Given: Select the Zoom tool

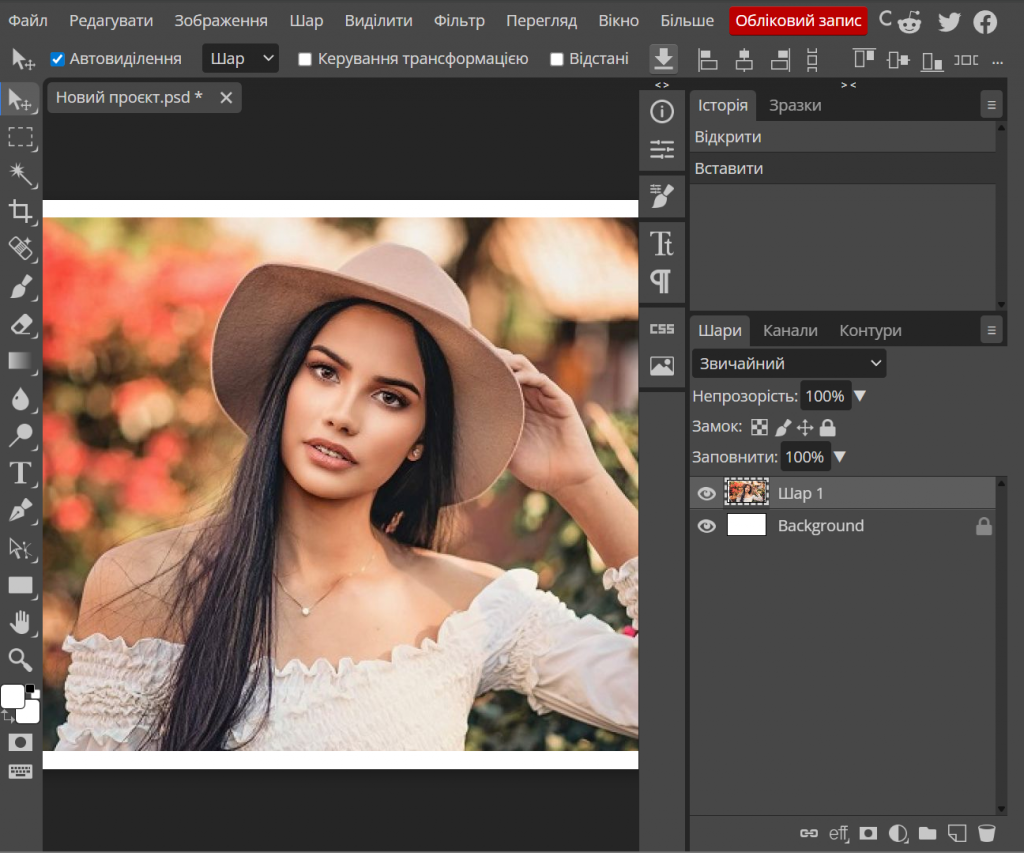Looking at the screenshot, I should coord(20,660).
